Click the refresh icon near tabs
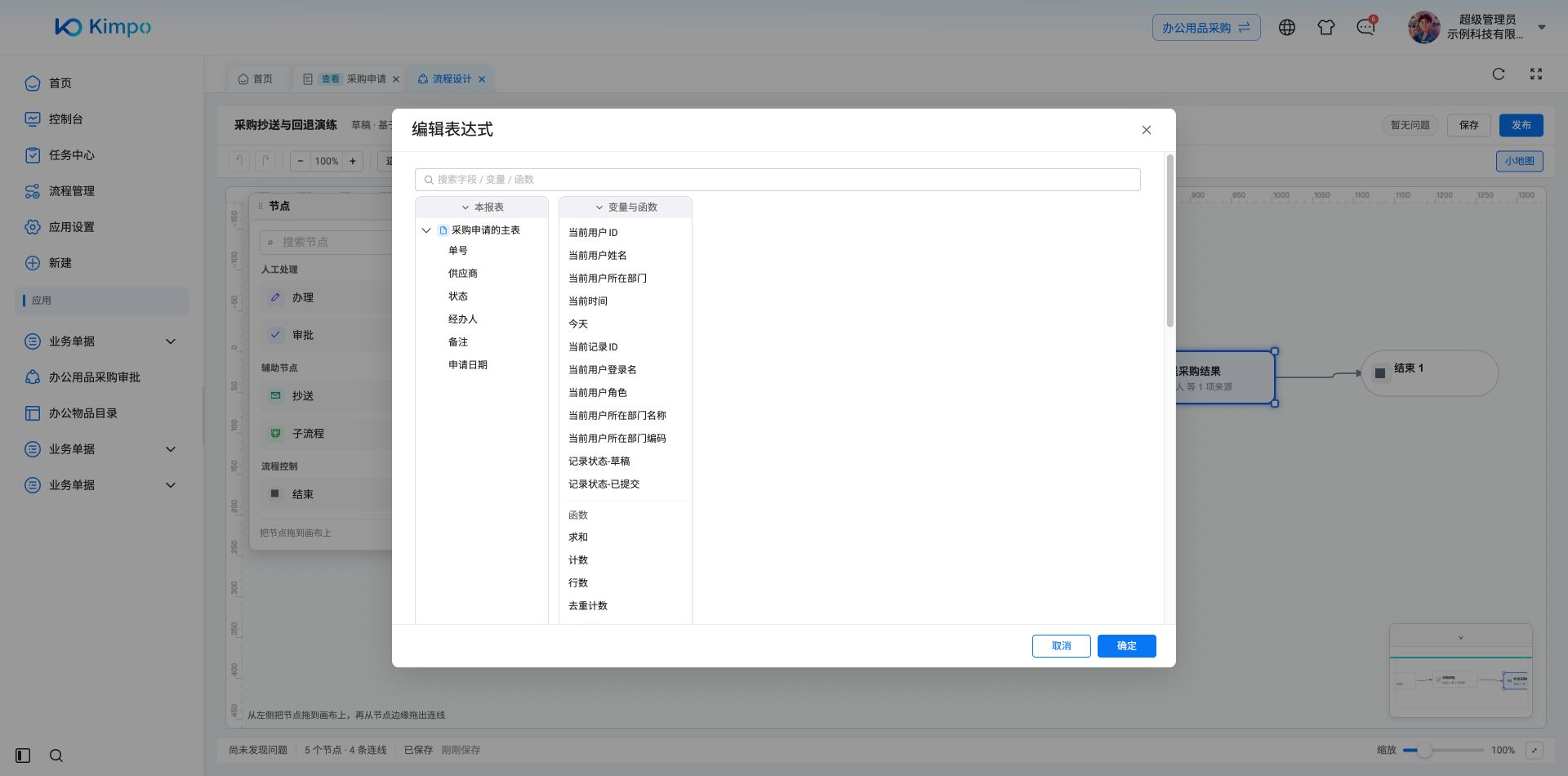This screenshot has height=776, width=1568. pos(1499,74)
